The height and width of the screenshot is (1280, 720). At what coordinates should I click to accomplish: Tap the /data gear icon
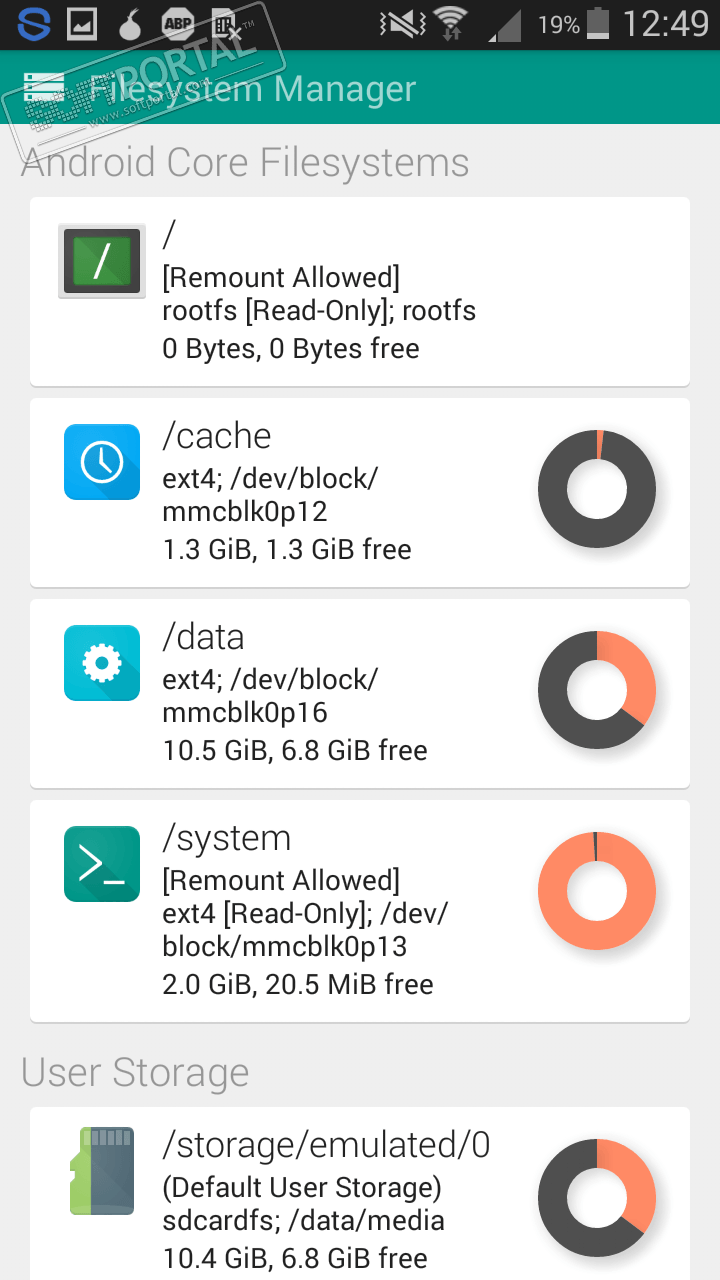point(101,662)
